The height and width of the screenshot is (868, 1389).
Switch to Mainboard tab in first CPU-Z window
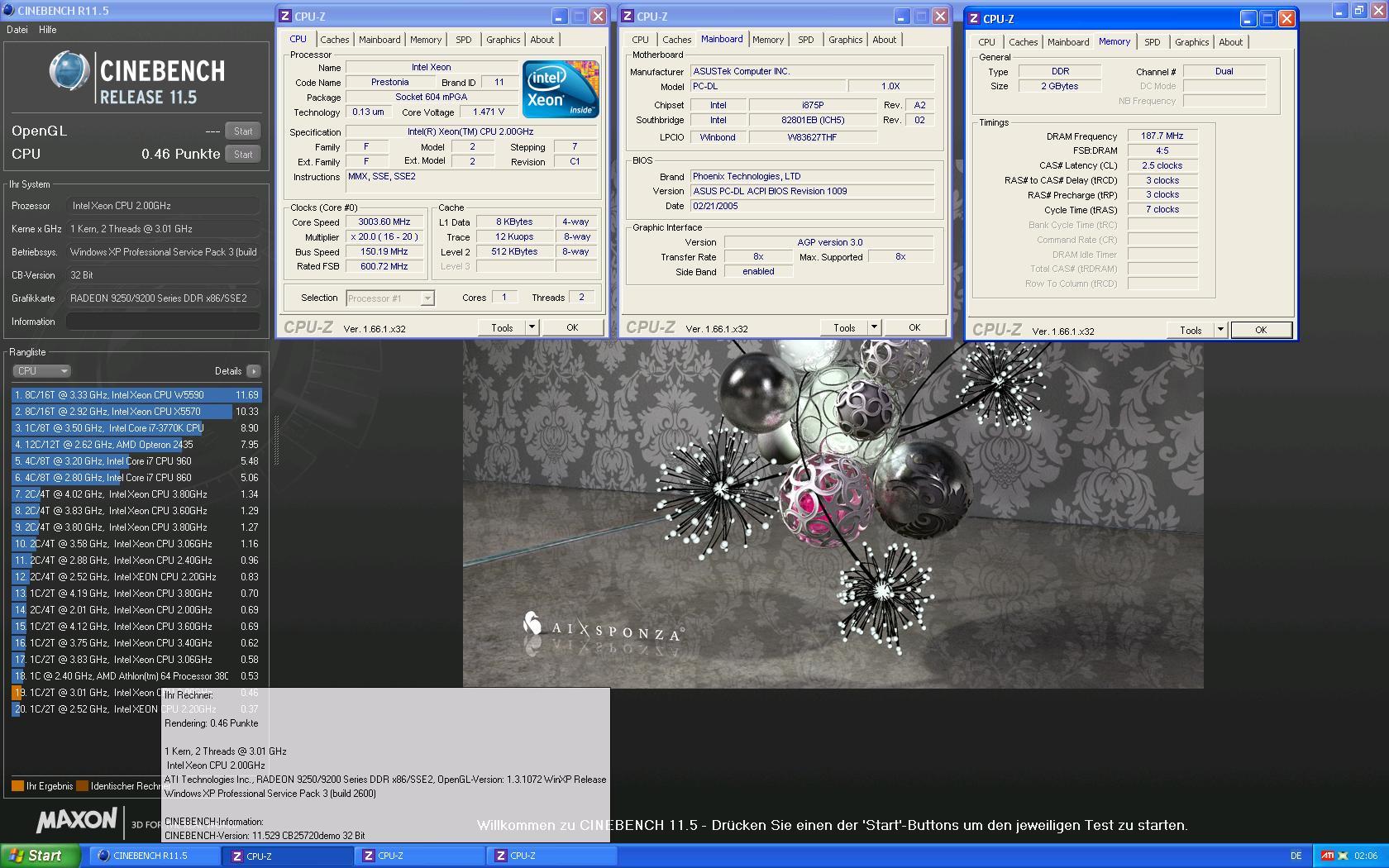[379, 40]
